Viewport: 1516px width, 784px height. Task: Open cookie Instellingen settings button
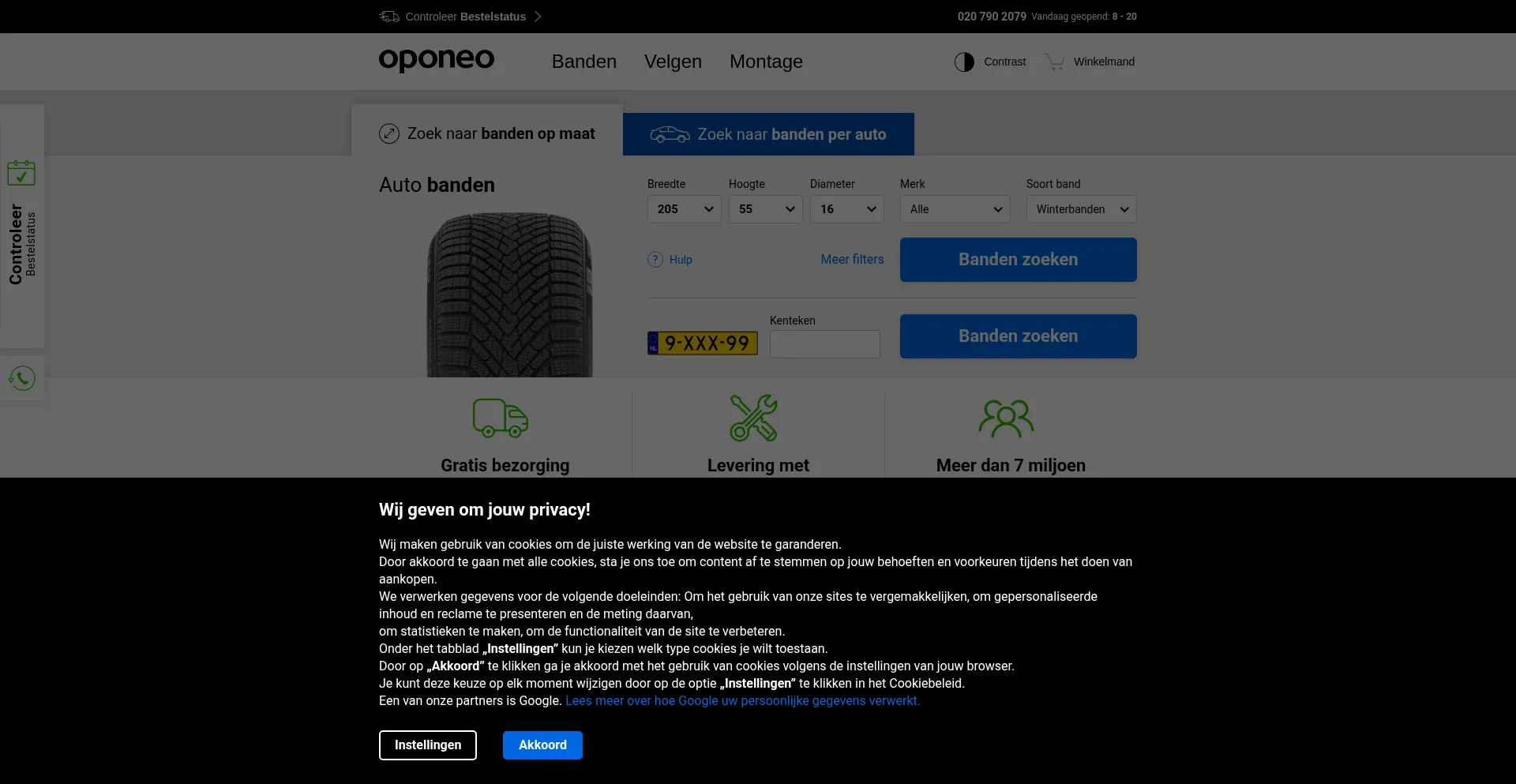427,745
